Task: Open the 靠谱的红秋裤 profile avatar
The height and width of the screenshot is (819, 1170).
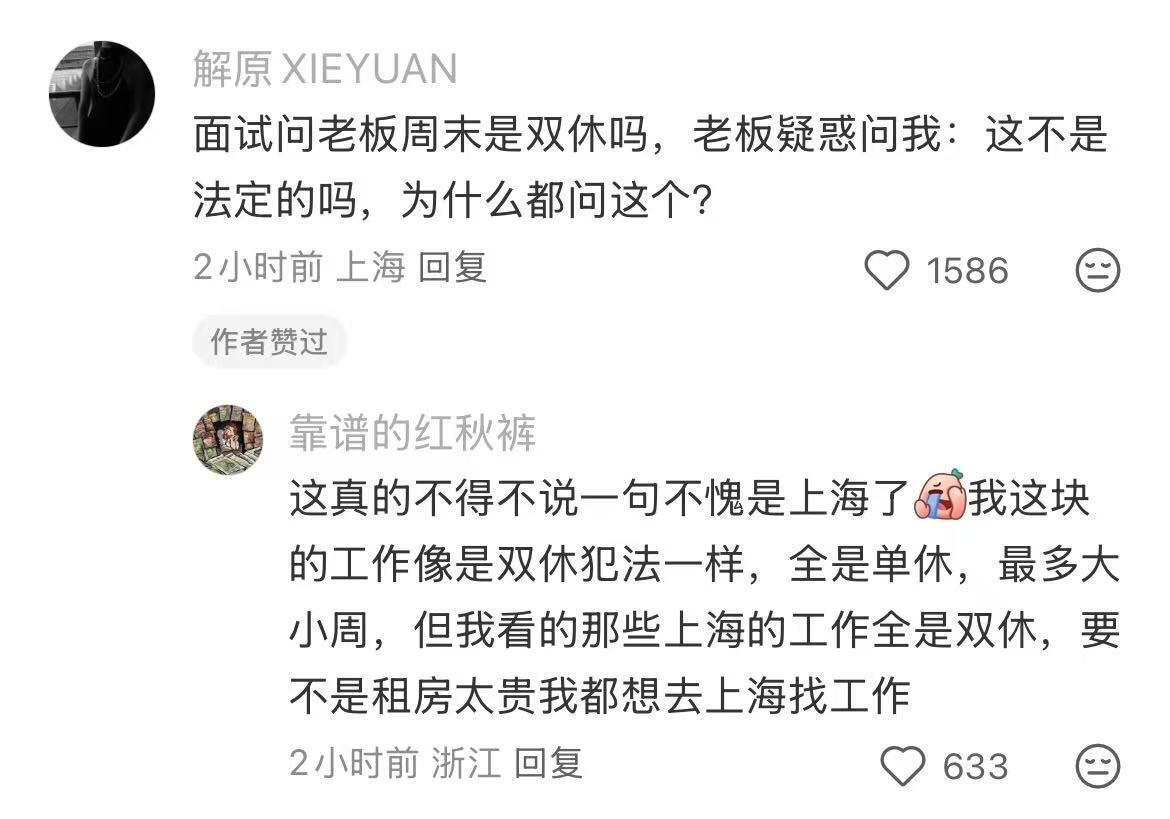Action: click(x=228, y=440)
